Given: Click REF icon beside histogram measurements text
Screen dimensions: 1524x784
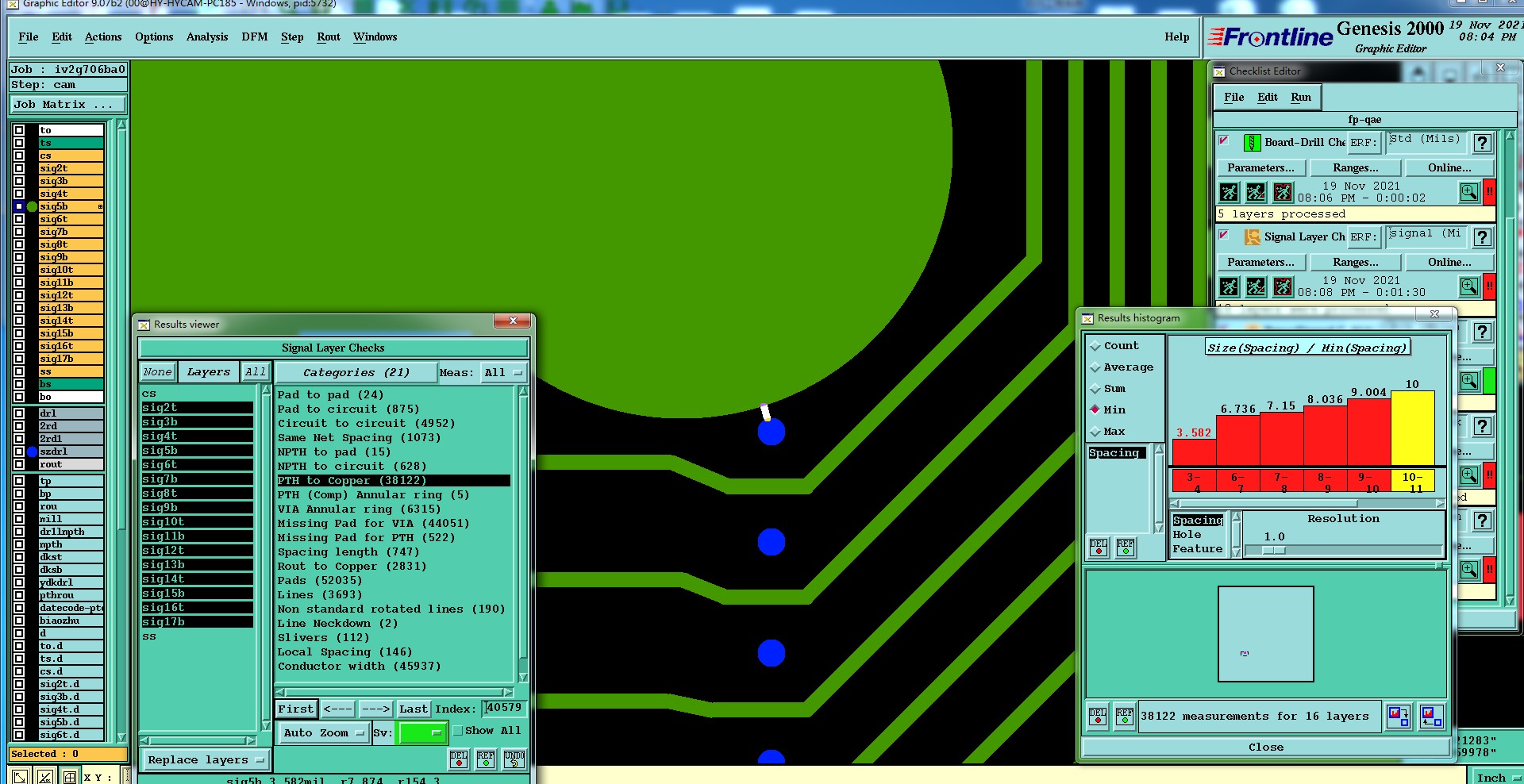Looking at the screenshot, I should (1125, 717).
